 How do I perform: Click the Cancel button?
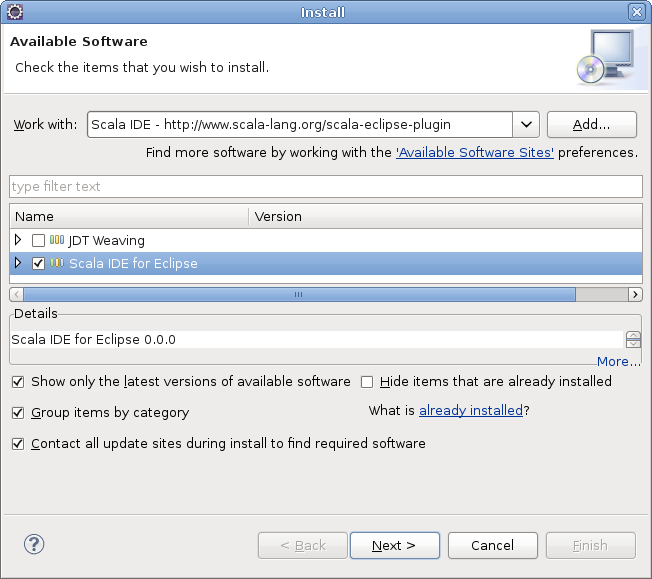492,545
